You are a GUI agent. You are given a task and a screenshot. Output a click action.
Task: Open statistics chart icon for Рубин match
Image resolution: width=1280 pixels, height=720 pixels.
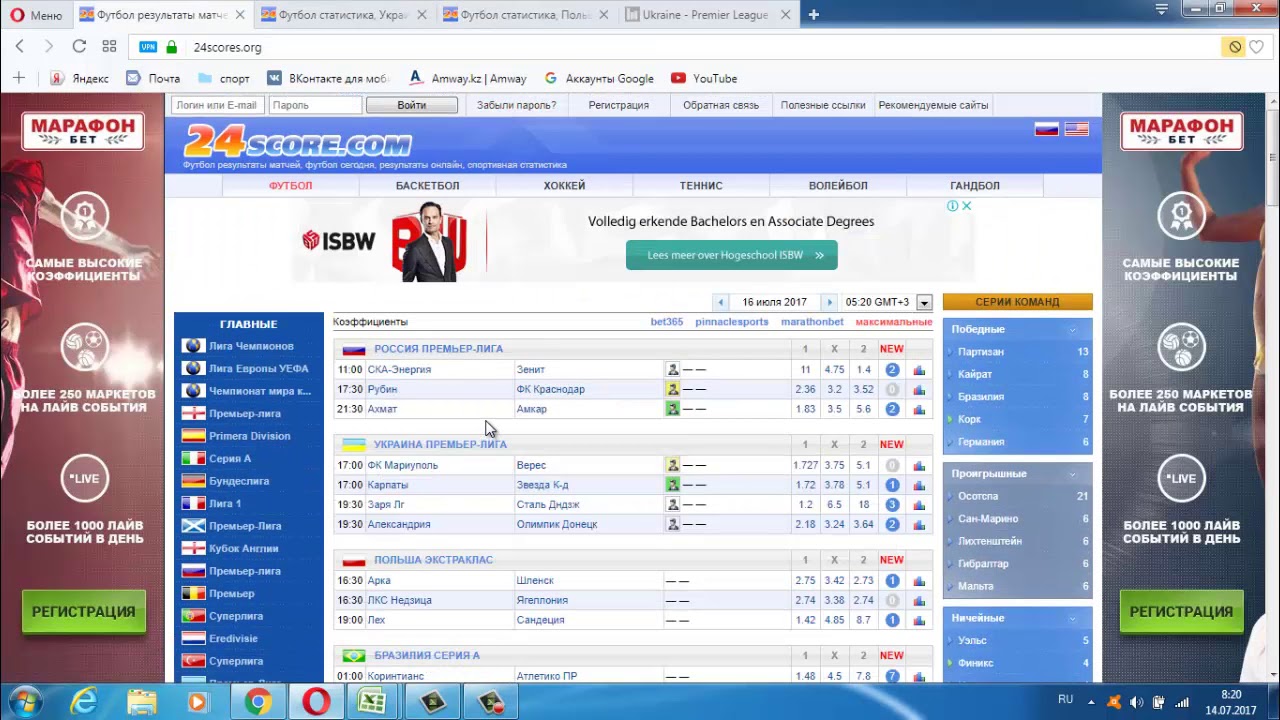click(x=919, y=390)
